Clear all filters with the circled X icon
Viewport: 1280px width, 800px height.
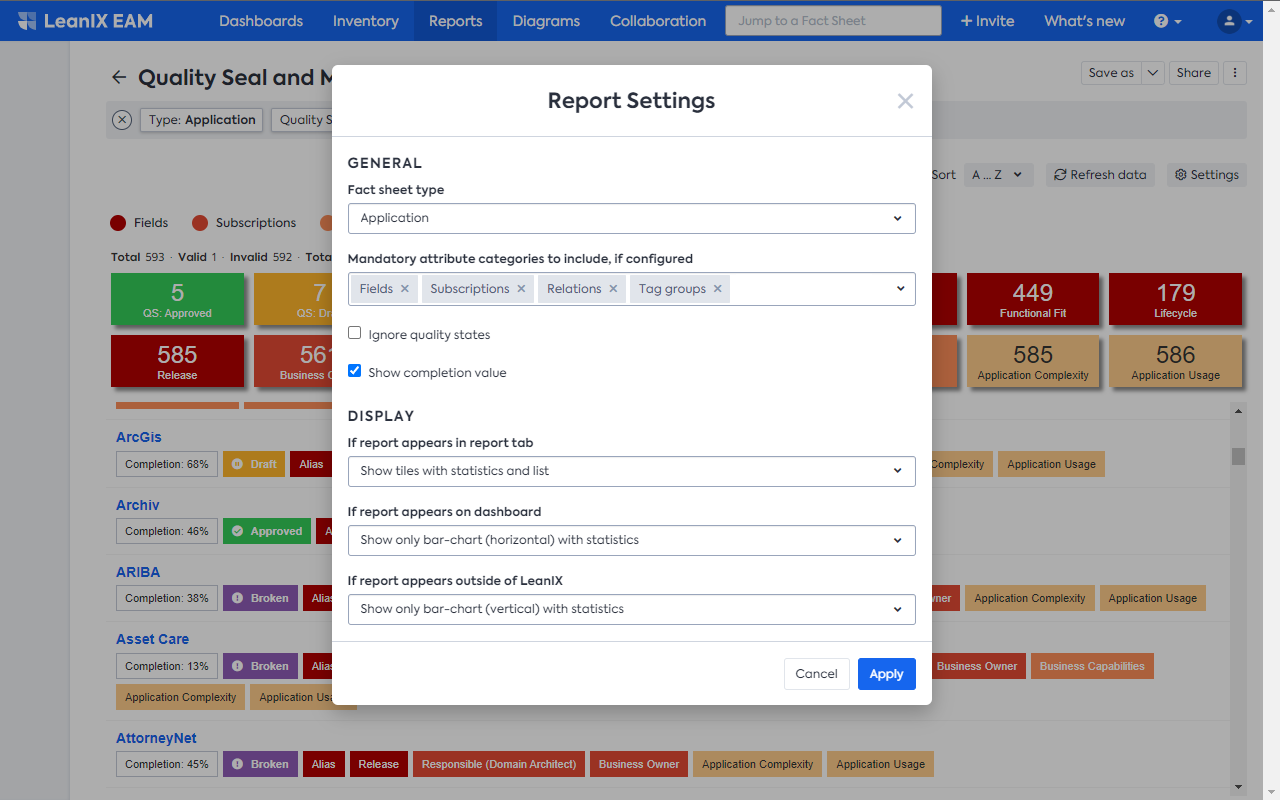122,120
